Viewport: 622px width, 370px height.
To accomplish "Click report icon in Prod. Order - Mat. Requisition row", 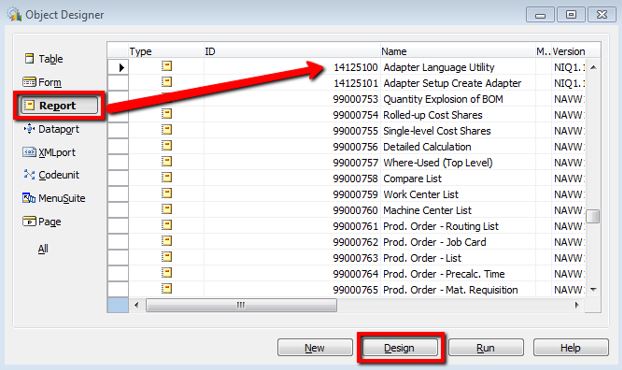I will (167, 288).
